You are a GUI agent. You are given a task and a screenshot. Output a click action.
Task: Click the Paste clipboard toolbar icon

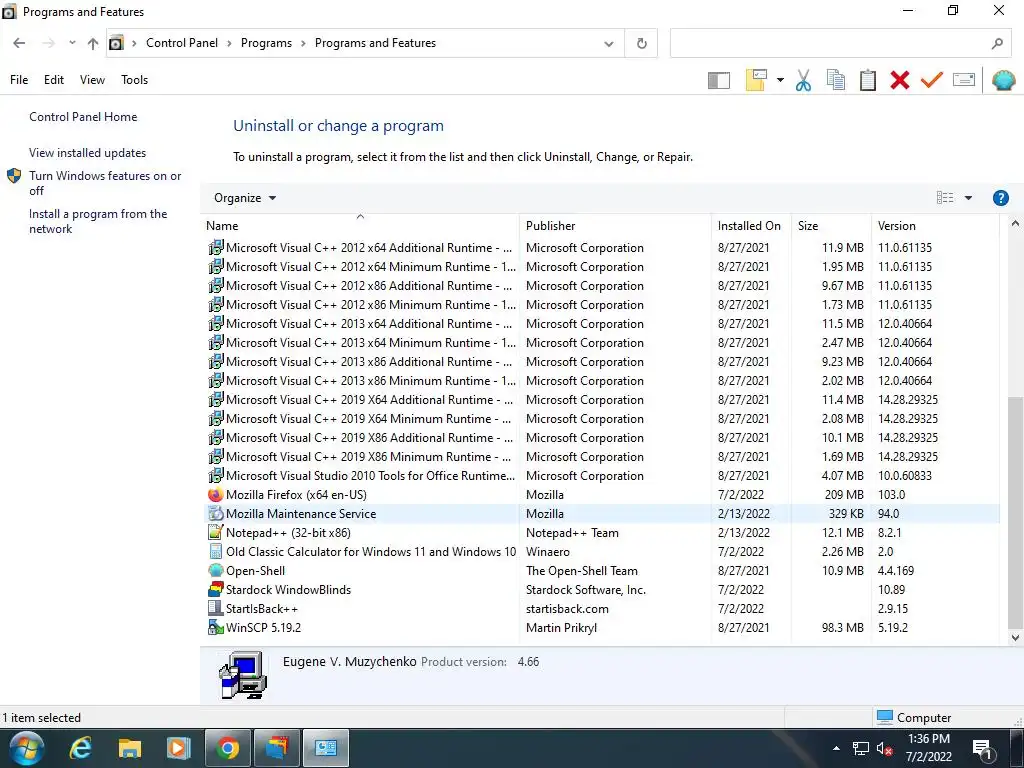tap(867, 80)
